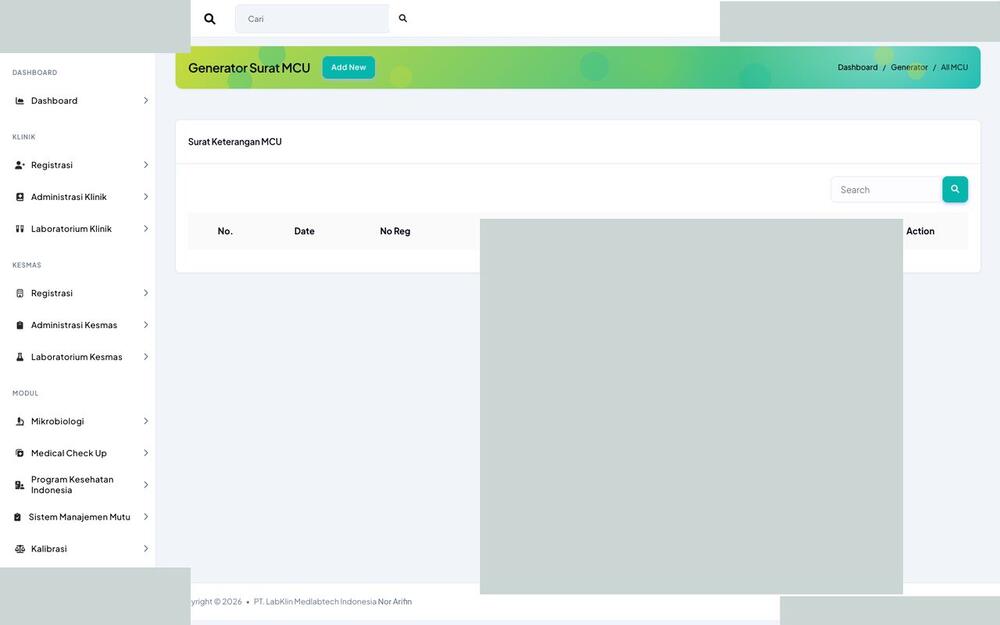Click the large magnifier icon in top bar
The image size is (1000, 625).
[210, 19]
